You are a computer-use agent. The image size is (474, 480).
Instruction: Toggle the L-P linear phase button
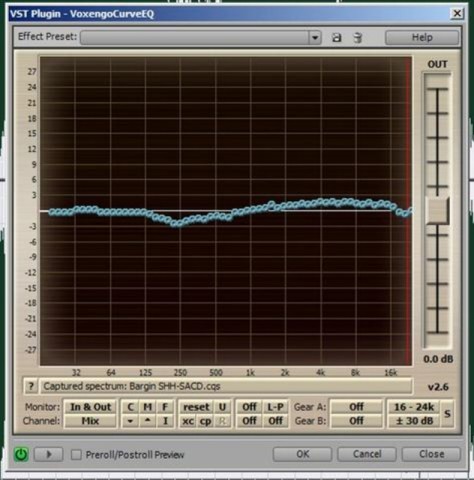click(x=275, y=407)
